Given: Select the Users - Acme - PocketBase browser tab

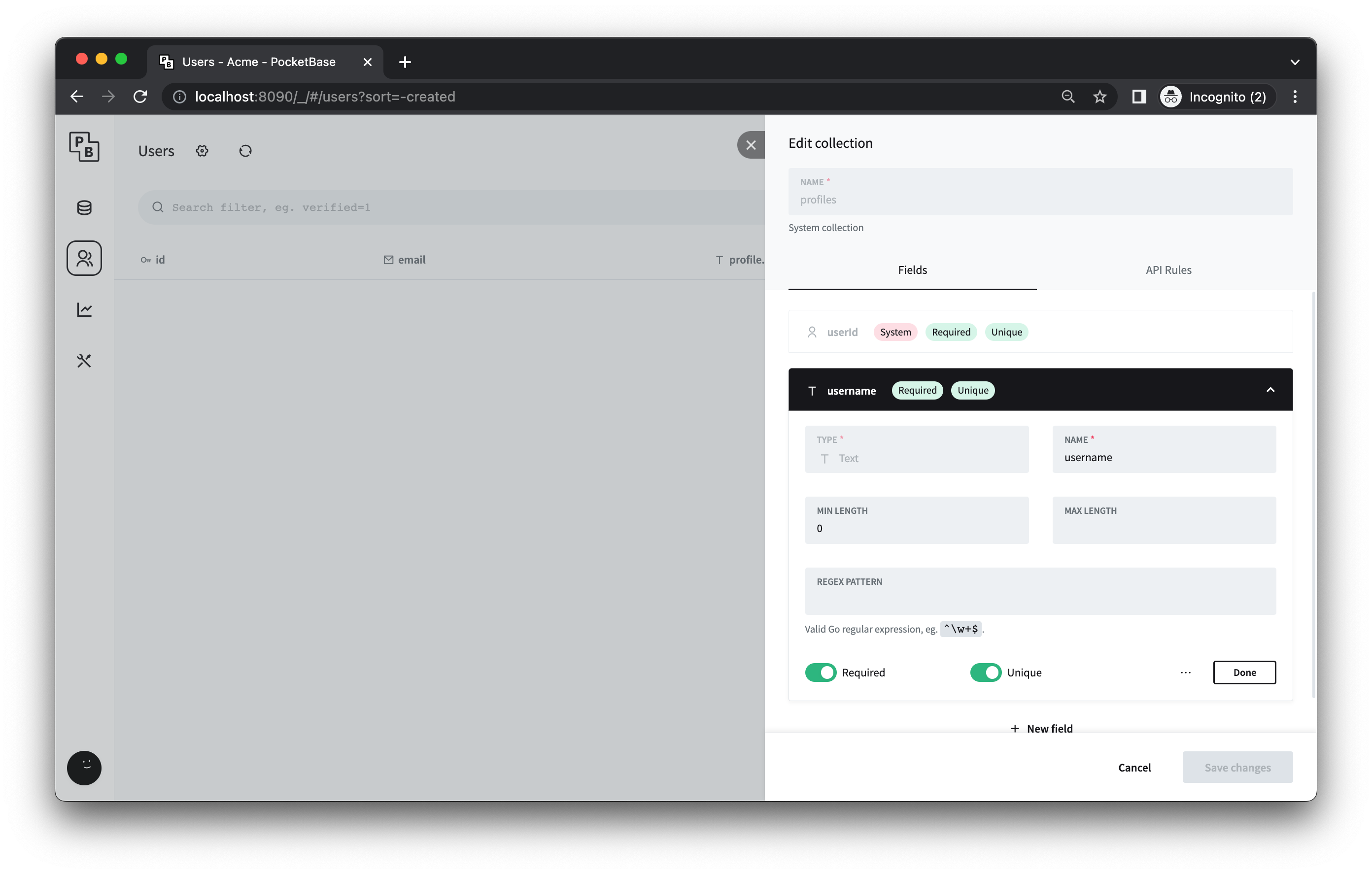Looking at the screenshot, I should (265, 62).
